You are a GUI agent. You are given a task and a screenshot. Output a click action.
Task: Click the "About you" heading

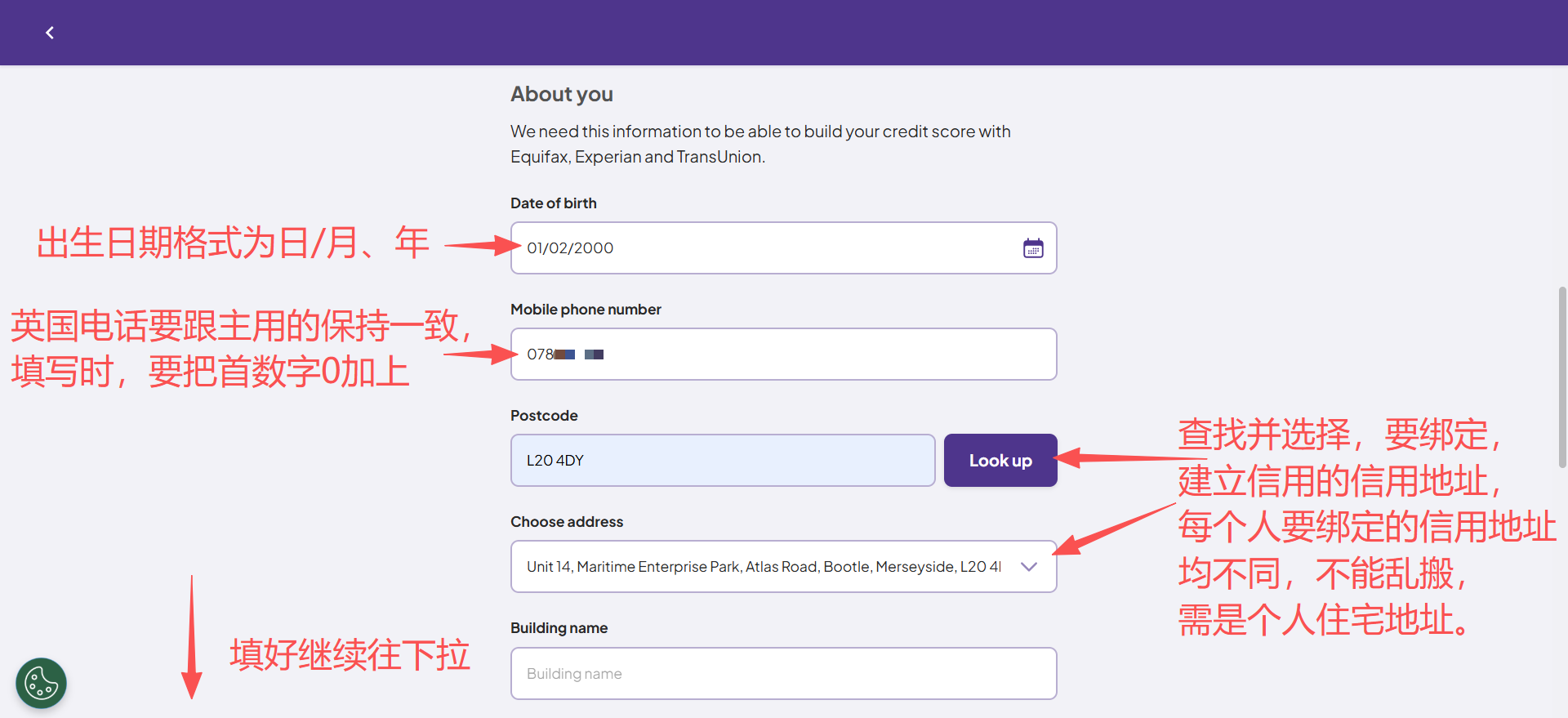pos(562,95)
